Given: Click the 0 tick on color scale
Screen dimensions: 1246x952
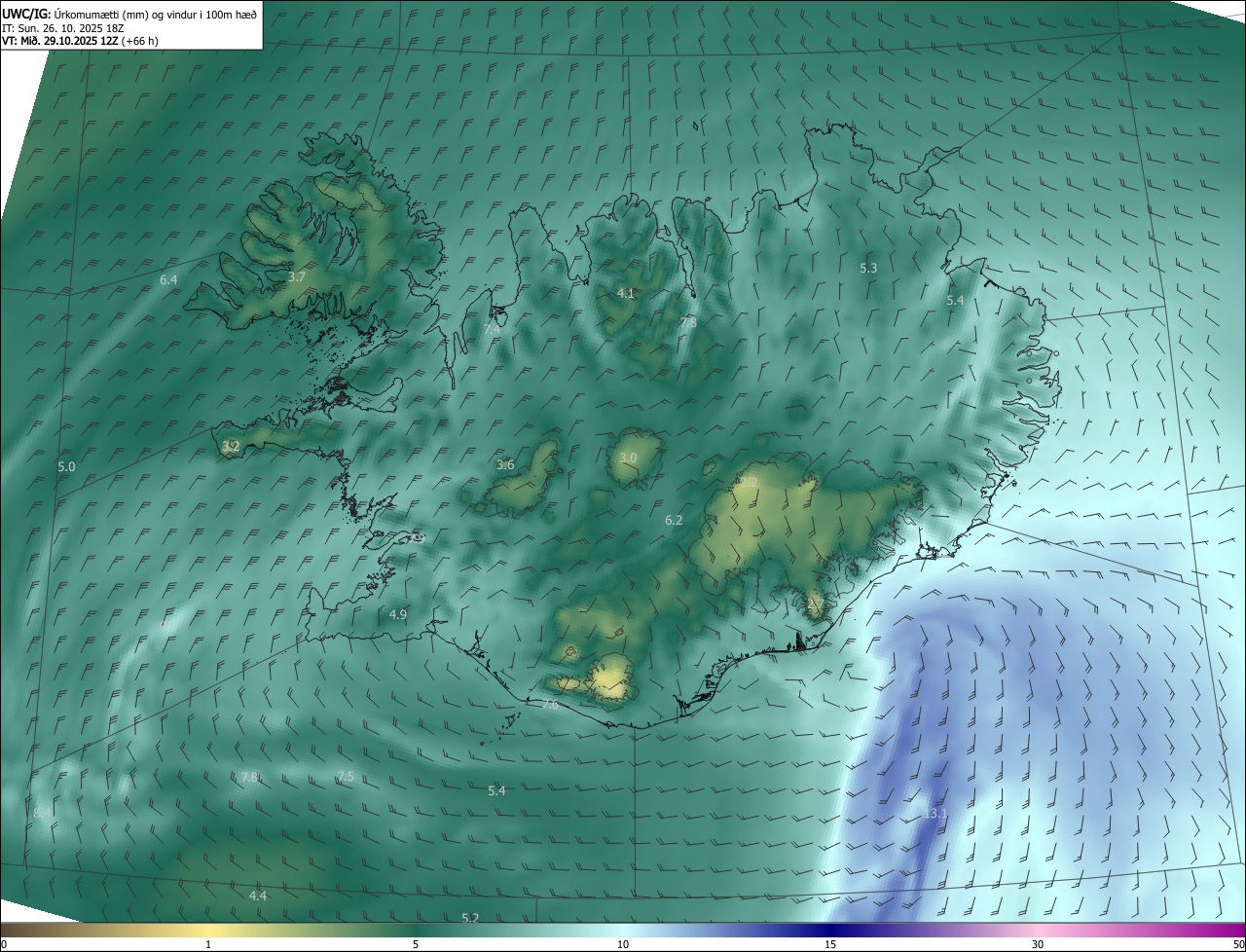Looking at the screenshot, I should 4,944.
